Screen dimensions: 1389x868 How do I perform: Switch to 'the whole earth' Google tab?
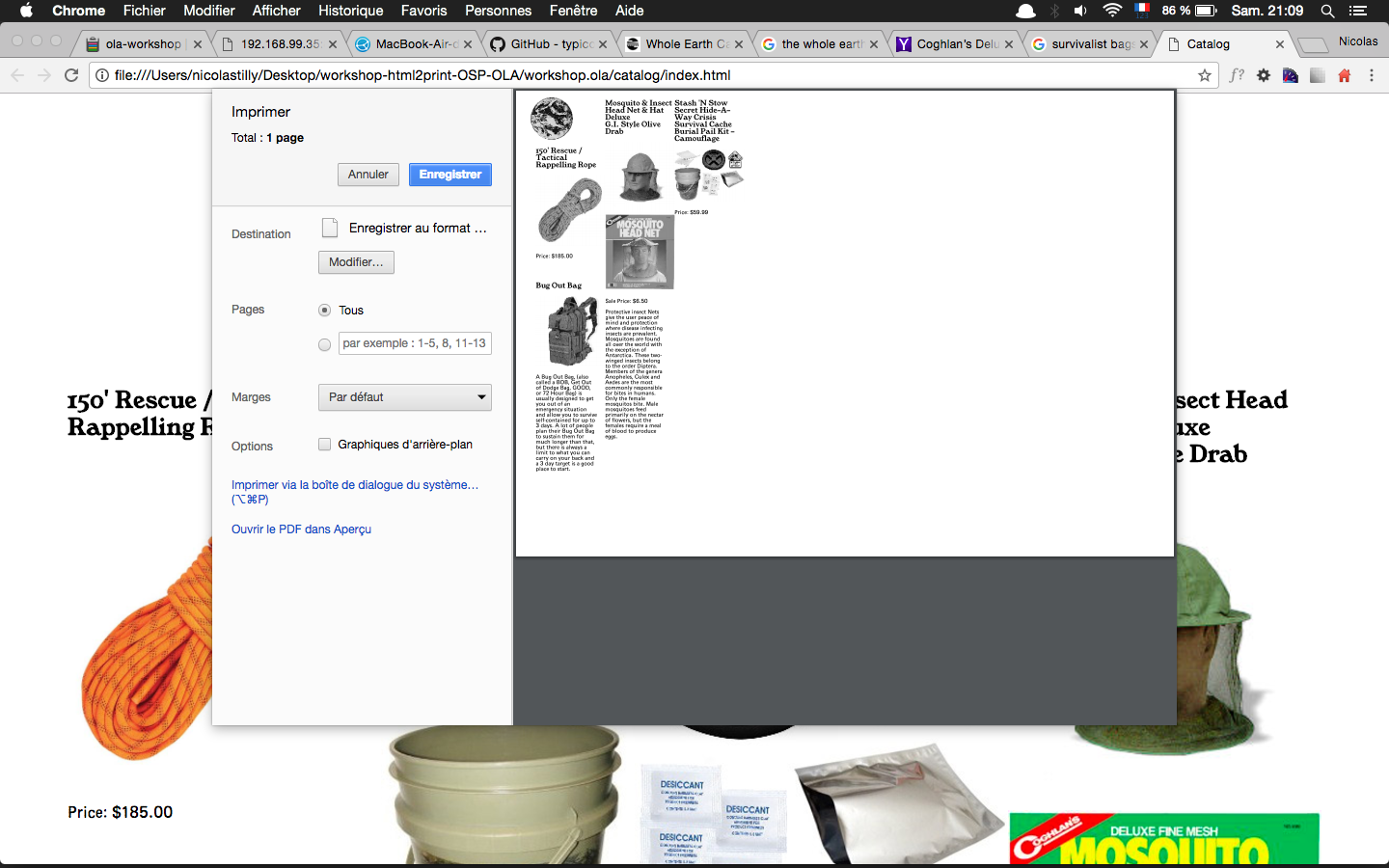point(821,44)
